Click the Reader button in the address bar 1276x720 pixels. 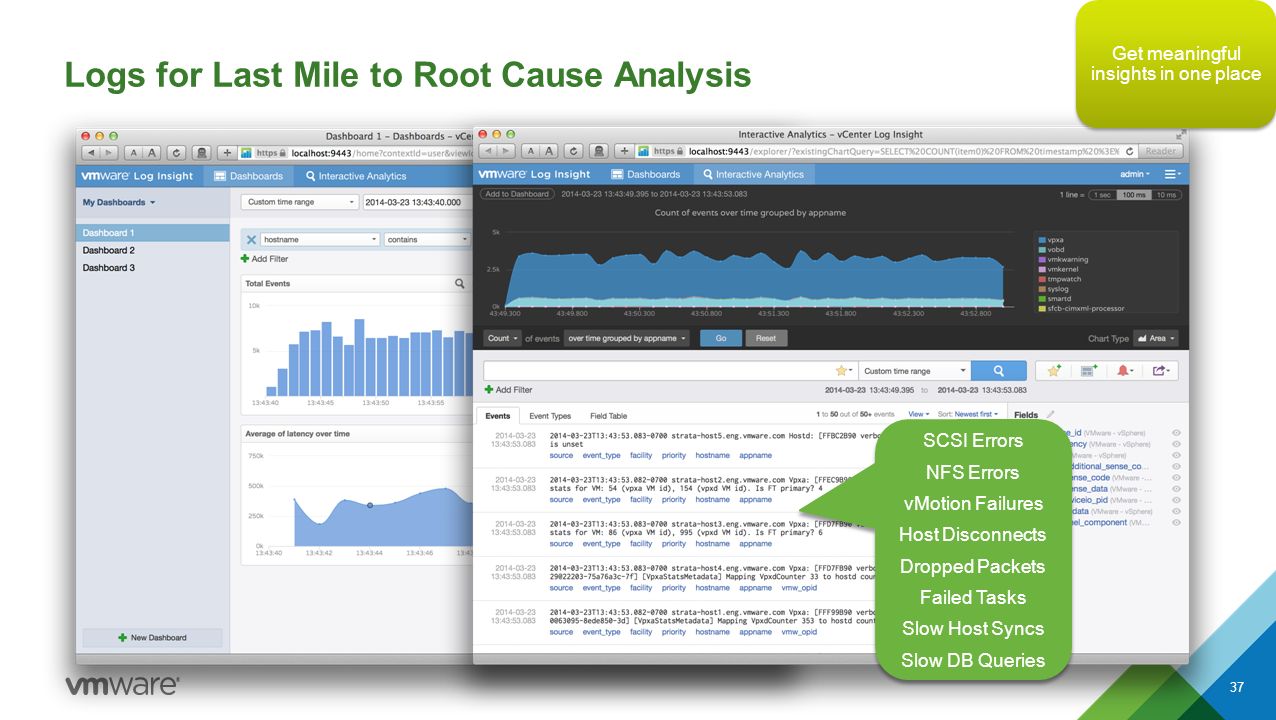[1161, 151]
